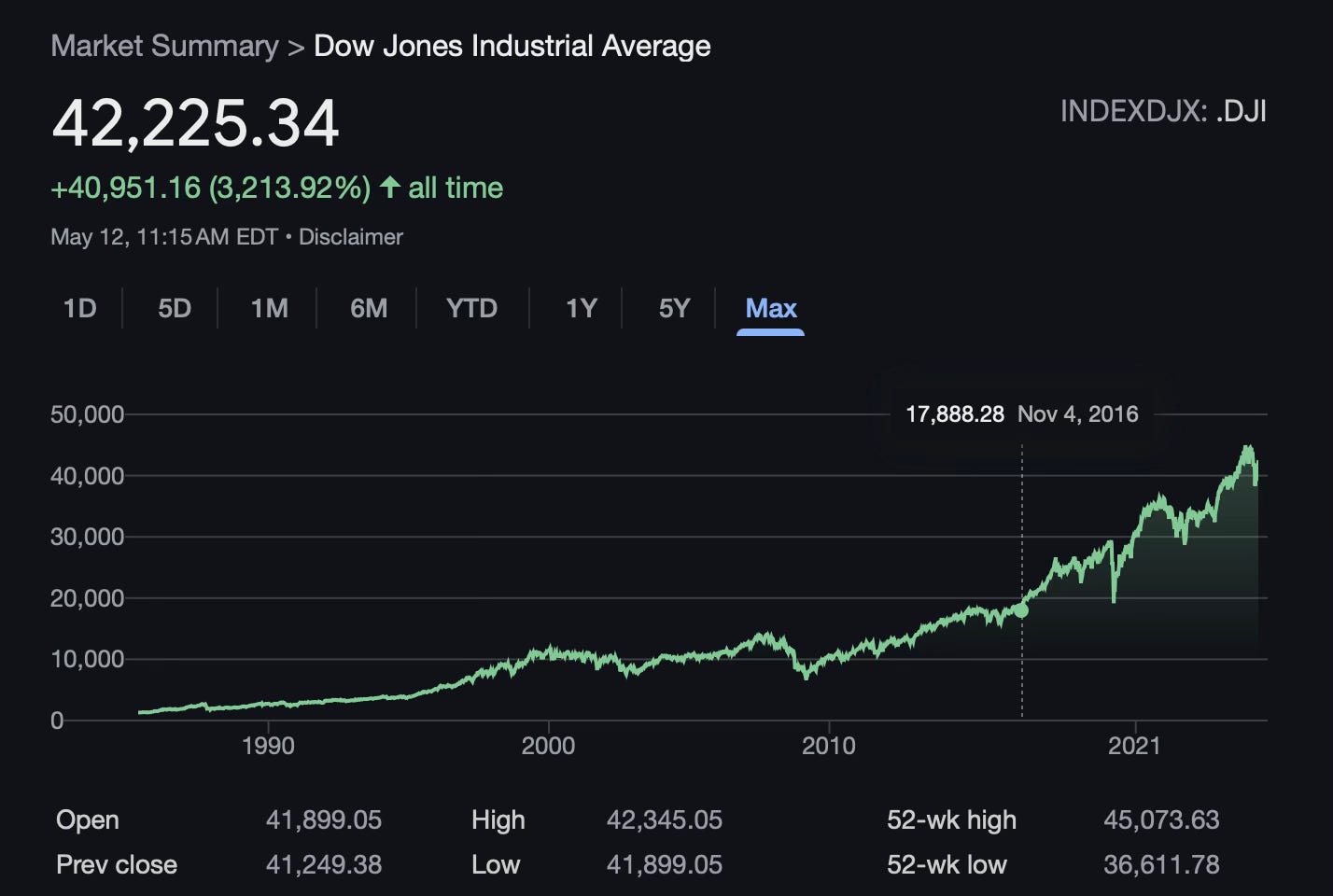Select the 1D time range tab

point(79,308)
